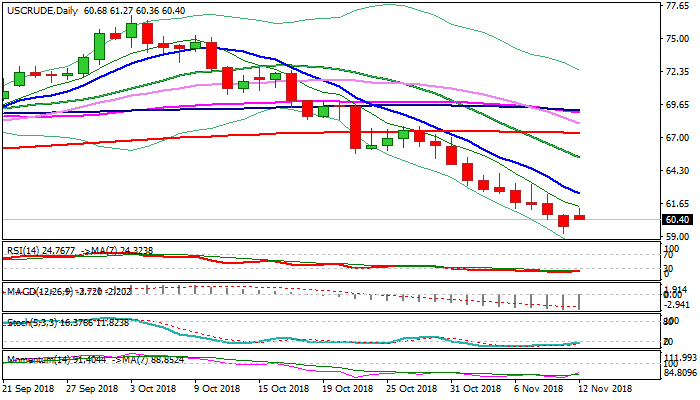This screenshot has height=400, width=700.
Task: Click the tall red candle near 19 Oct
Action: pyautogui.click(x=355, y=127)
